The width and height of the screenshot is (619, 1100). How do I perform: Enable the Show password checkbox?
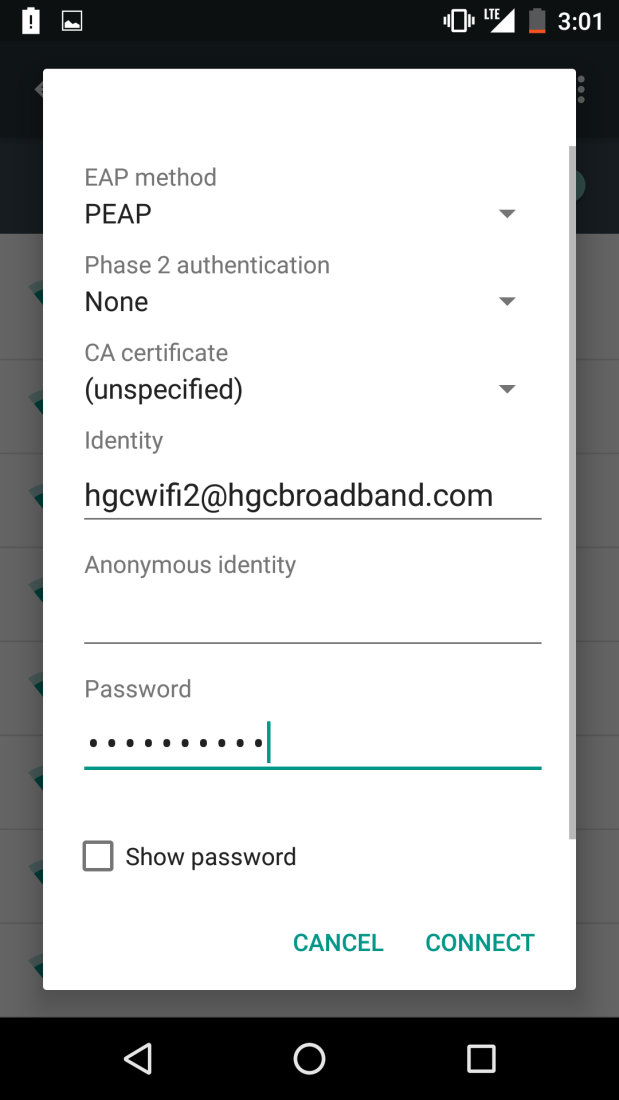98,856
